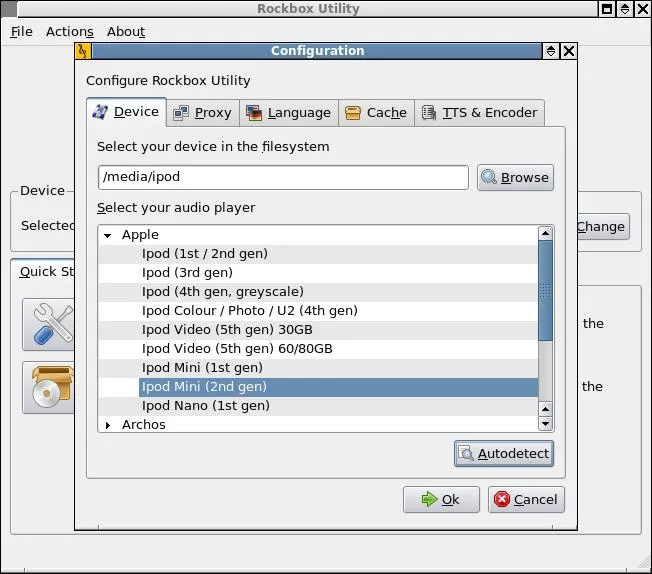Click the Quick Start tab in main window
This screenshot has width=652, height=574.
(x=43, y=272)
